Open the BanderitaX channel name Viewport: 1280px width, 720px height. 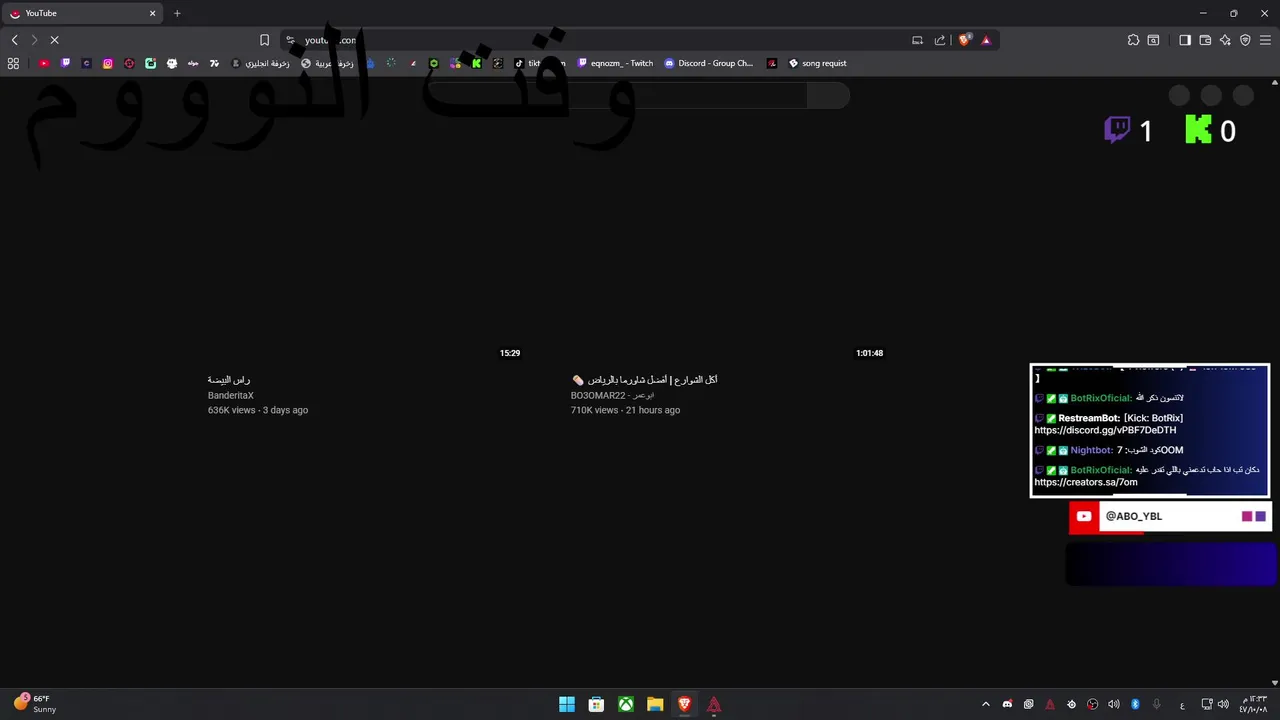tap(231, 396)
